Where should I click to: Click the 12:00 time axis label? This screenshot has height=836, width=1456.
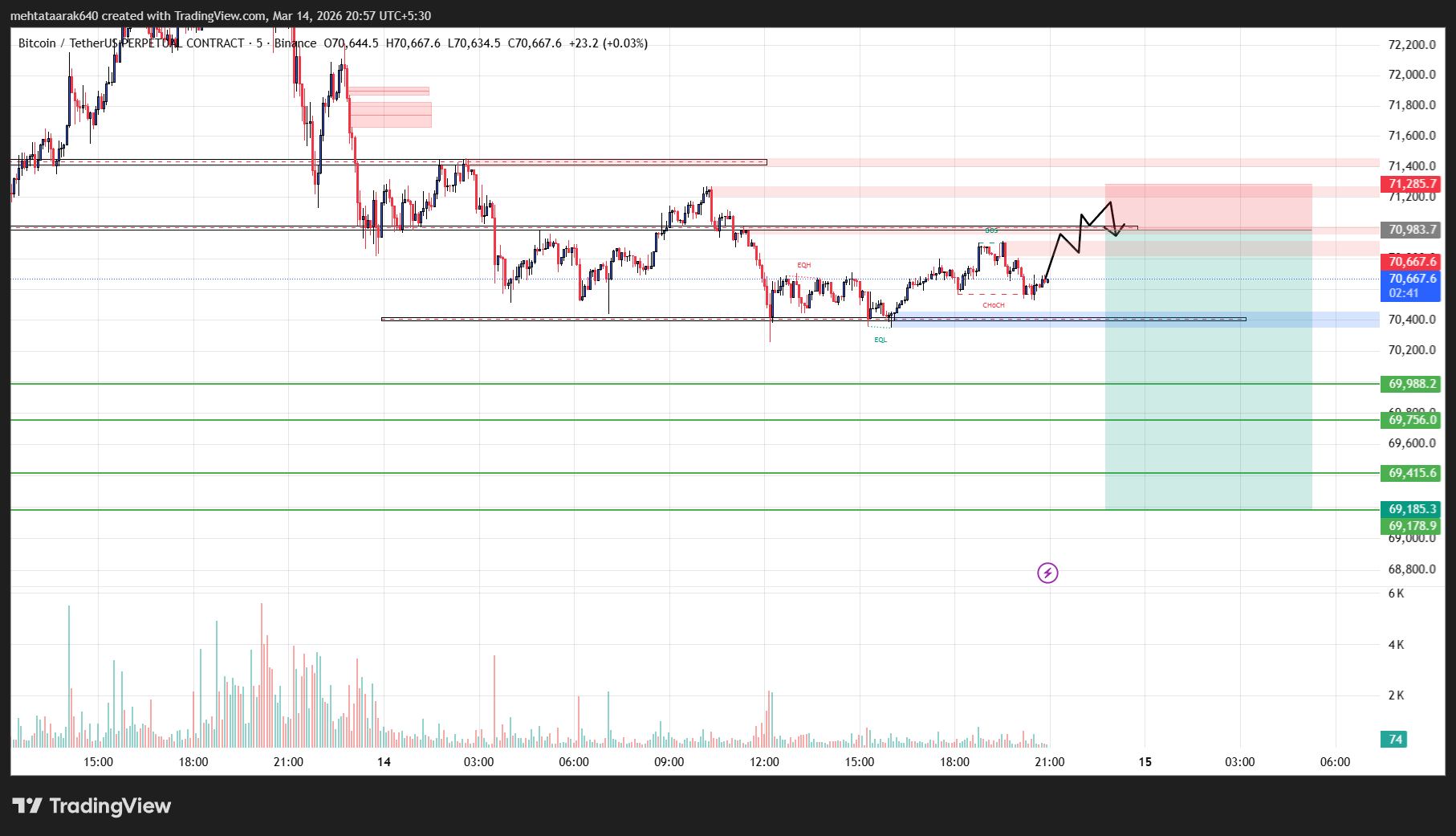click(764, 762)
